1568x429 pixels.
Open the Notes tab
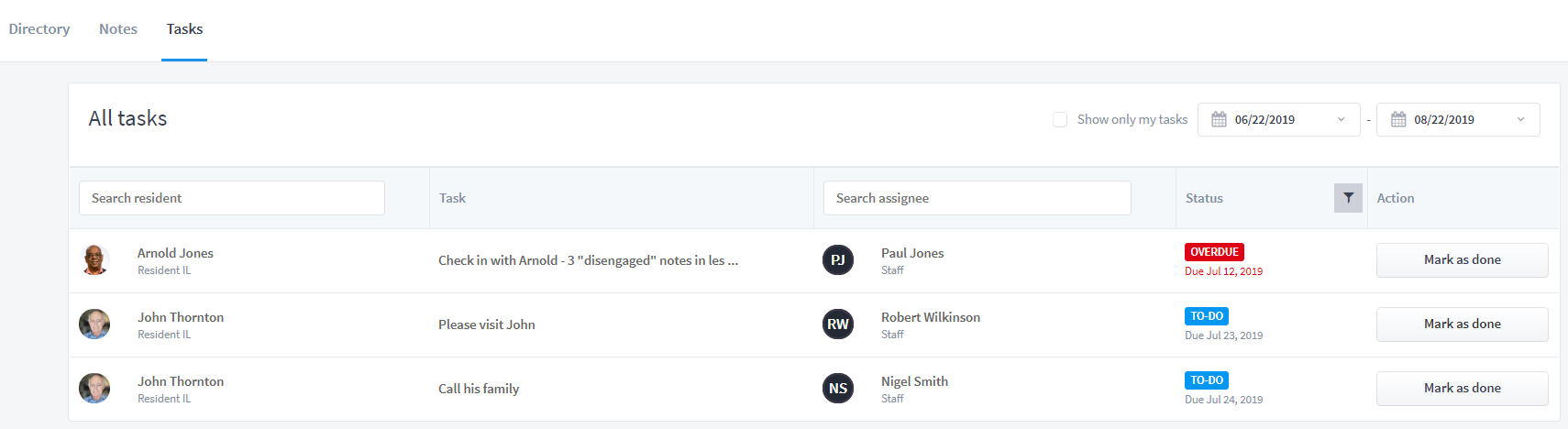[x=118, y=29]
